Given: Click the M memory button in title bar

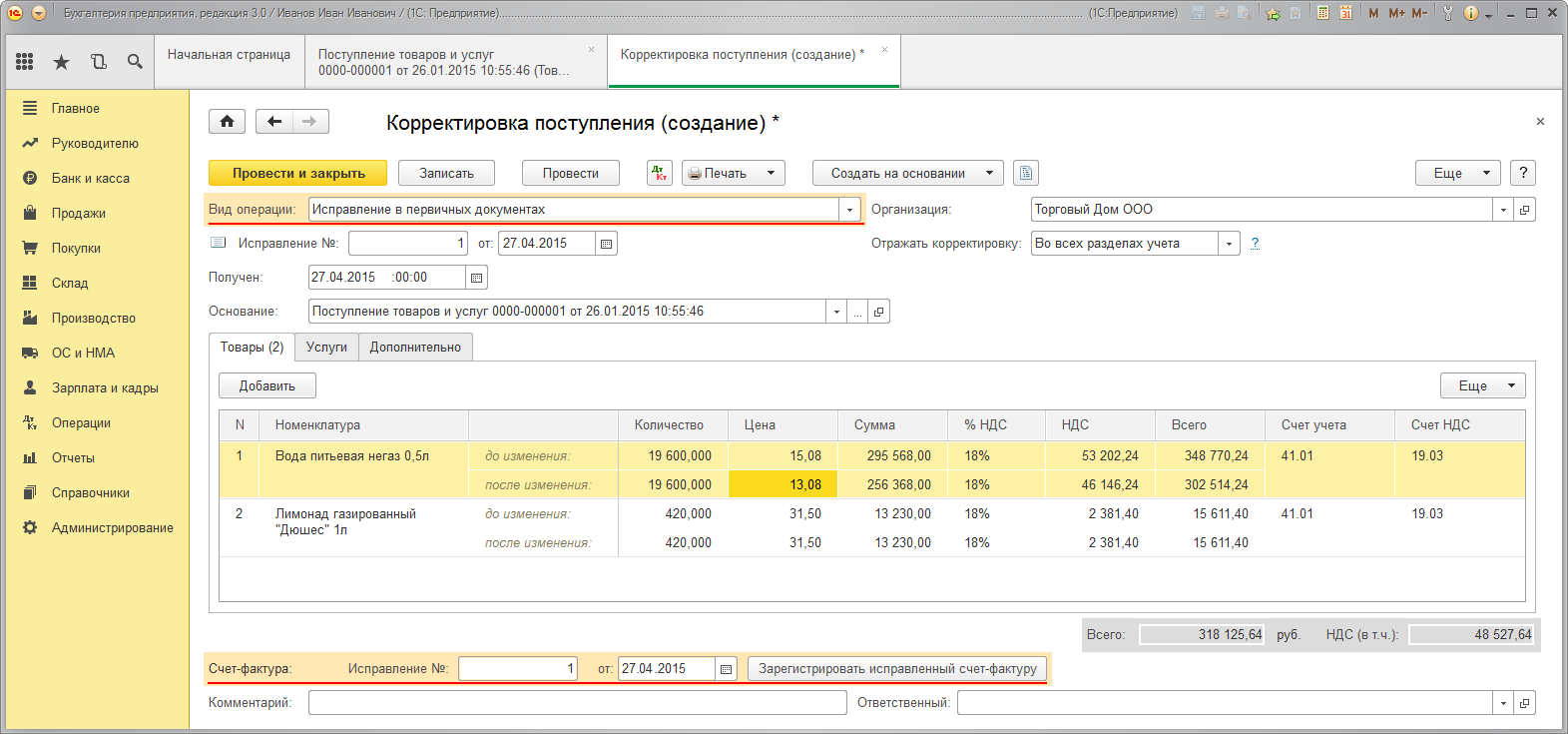Looking at the screenshot, I should (1373, 13).
